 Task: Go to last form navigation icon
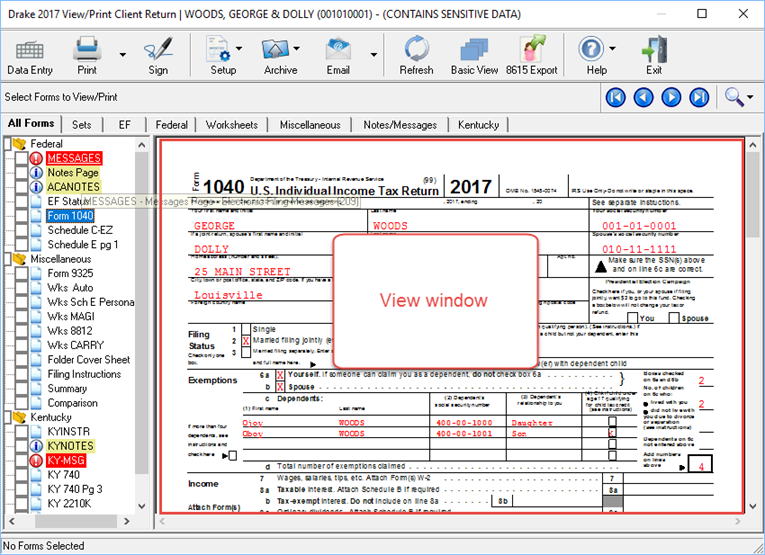point(699,98)
